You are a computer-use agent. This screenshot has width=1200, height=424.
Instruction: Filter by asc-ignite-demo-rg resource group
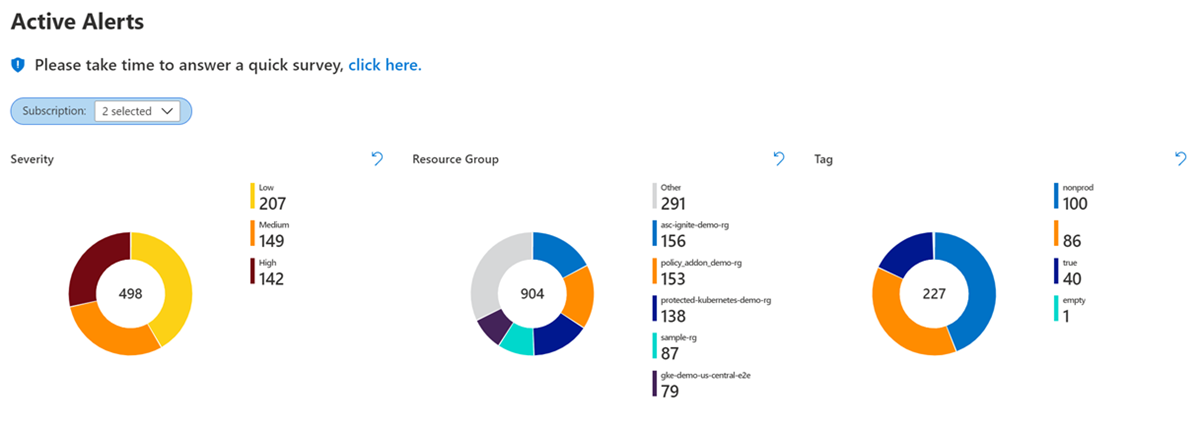pos(695,234)
